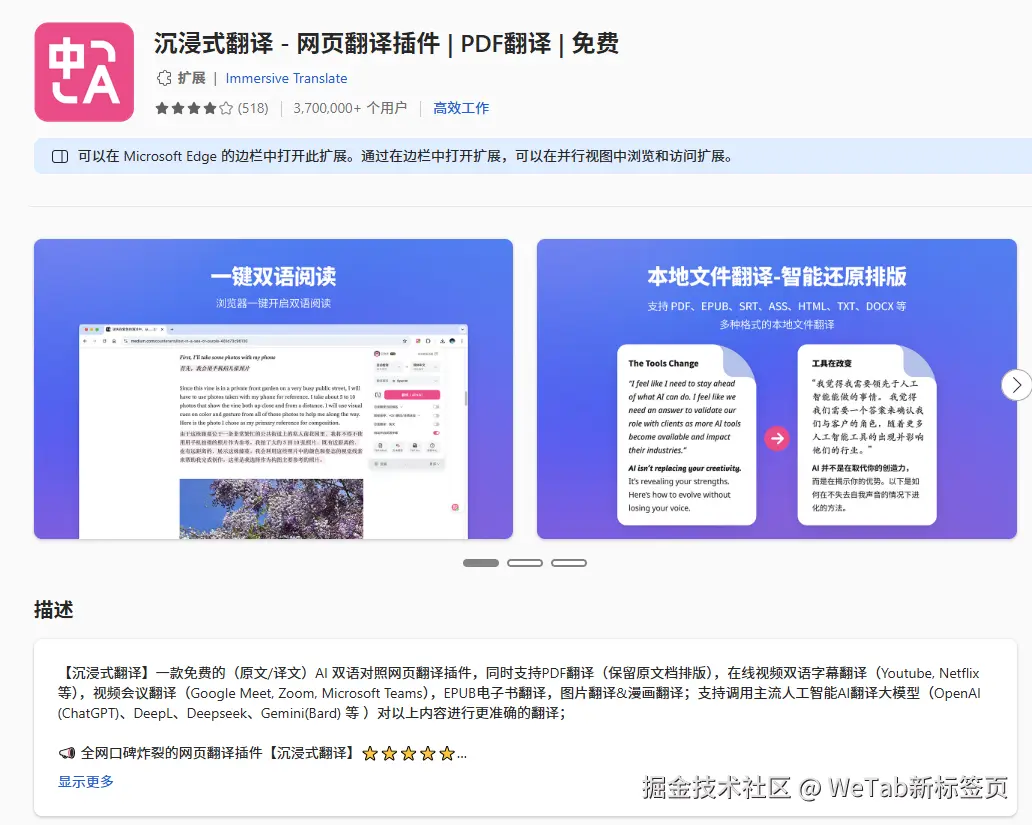The height and width of the screenshot is (825, 1032).
Task: Open the 高效工作 category link
Action: point(461,108)
